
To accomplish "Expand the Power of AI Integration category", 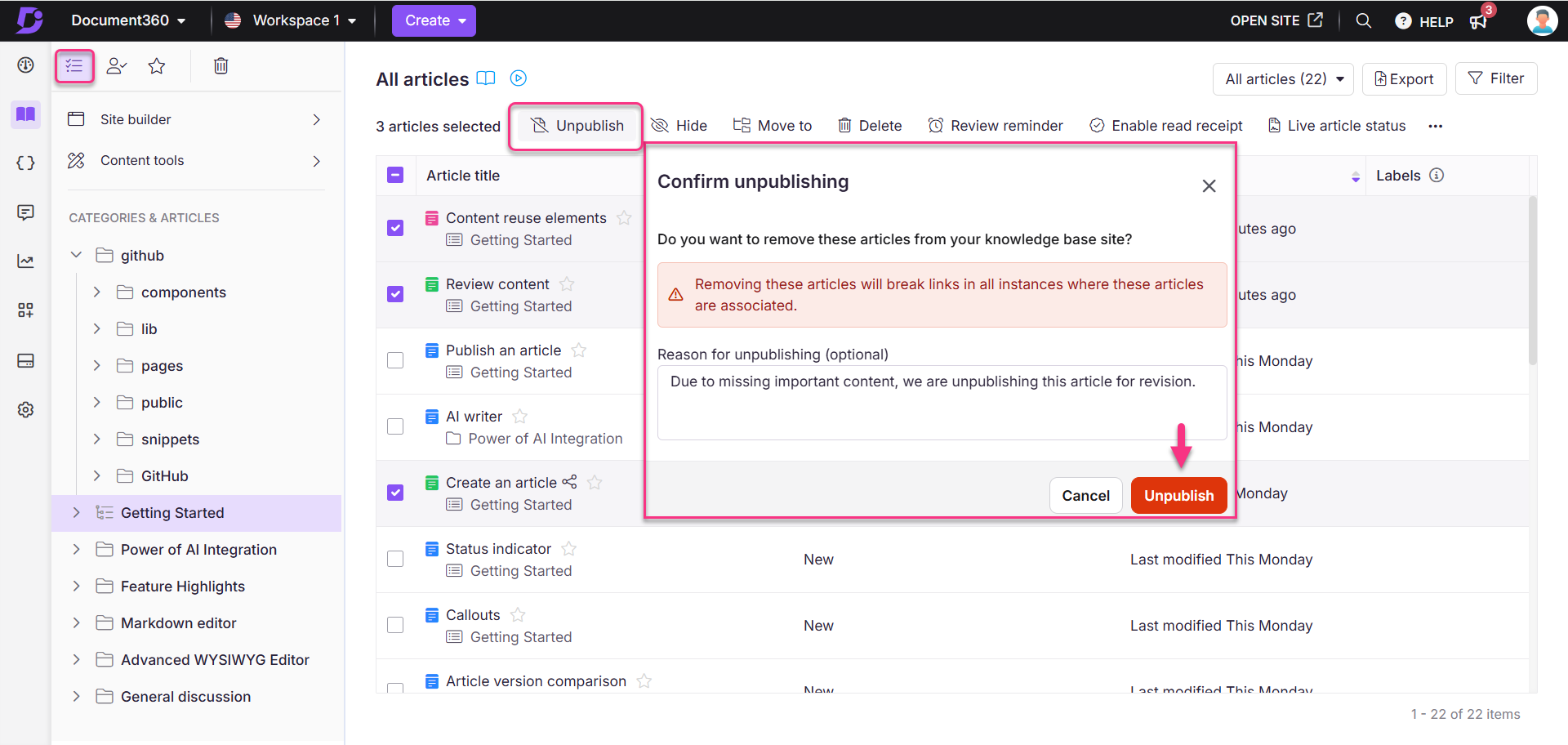I will [x=76, y=549].
